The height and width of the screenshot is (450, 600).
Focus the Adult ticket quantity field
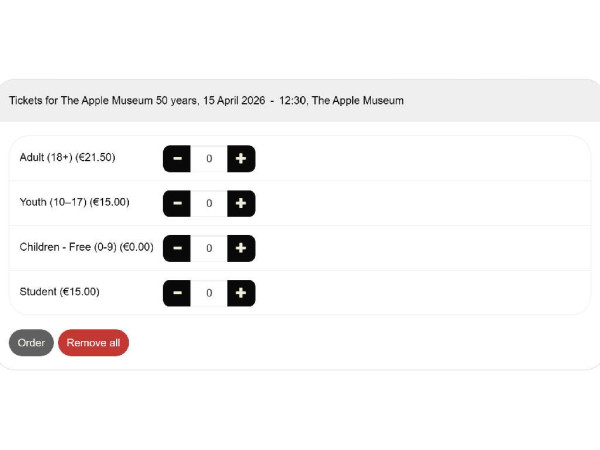click(209, 158)
